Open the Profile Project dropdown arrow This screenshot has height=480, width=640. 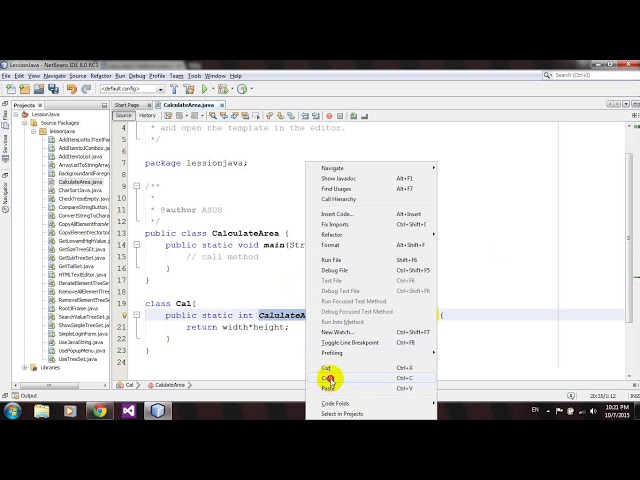pos(251,89)
